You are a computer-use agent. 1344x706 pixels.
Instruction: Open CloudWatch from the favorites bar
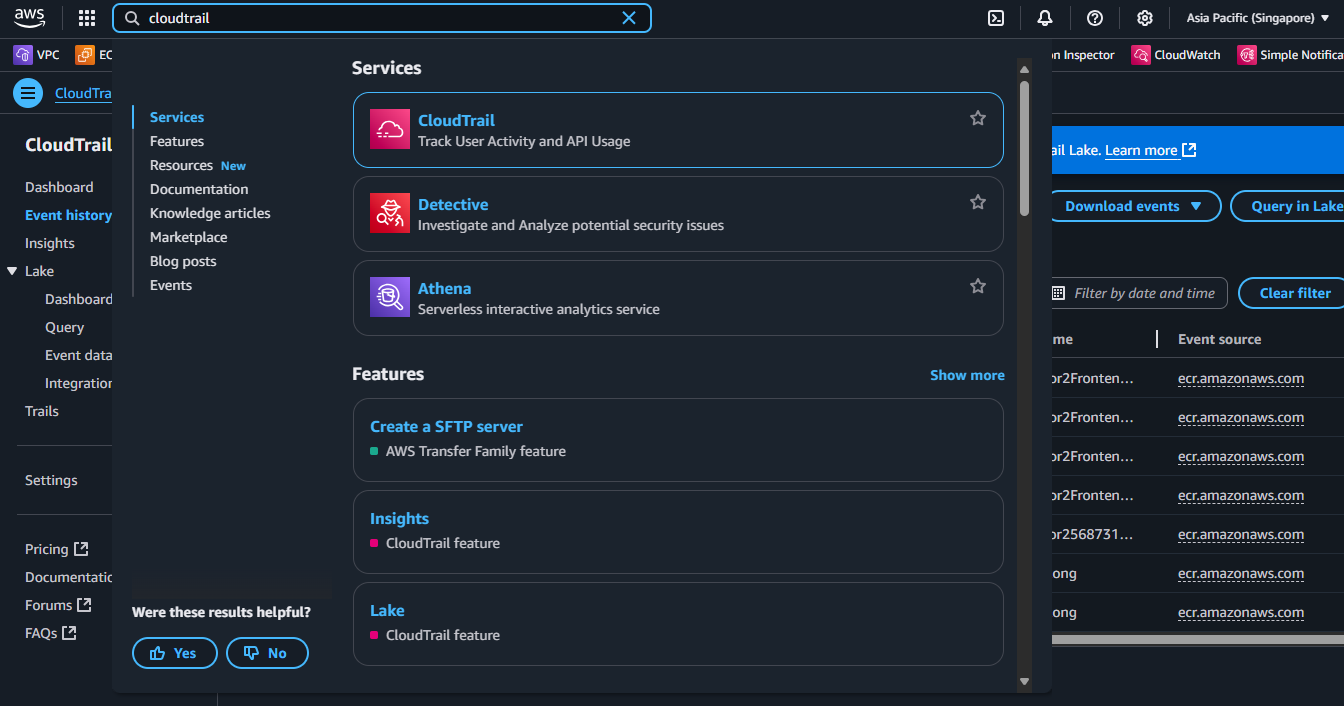point(1176,54)
